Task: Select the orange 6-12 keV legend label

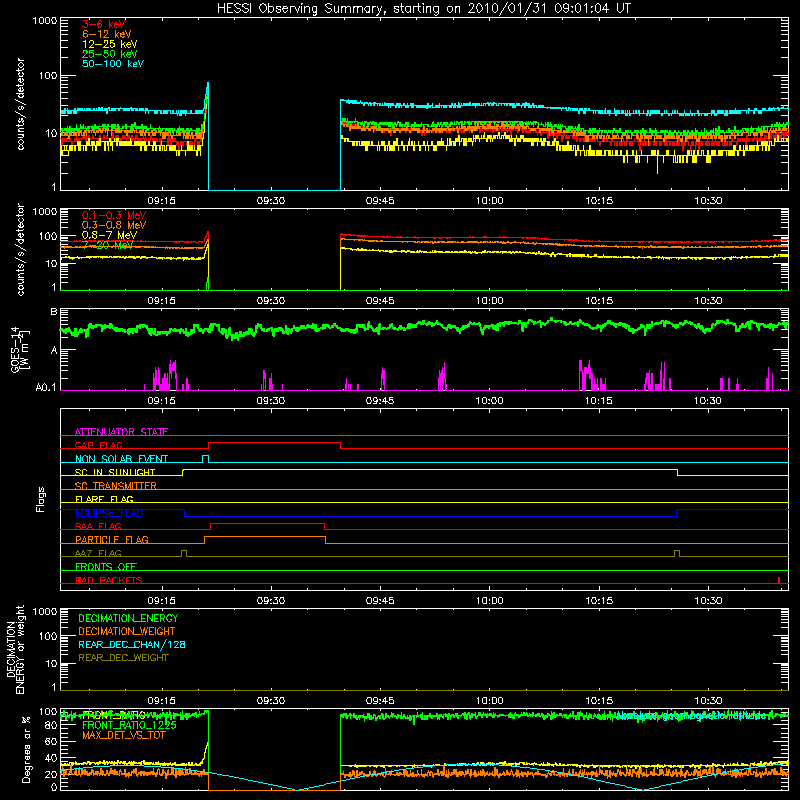Action: click(x=107, y=34)
